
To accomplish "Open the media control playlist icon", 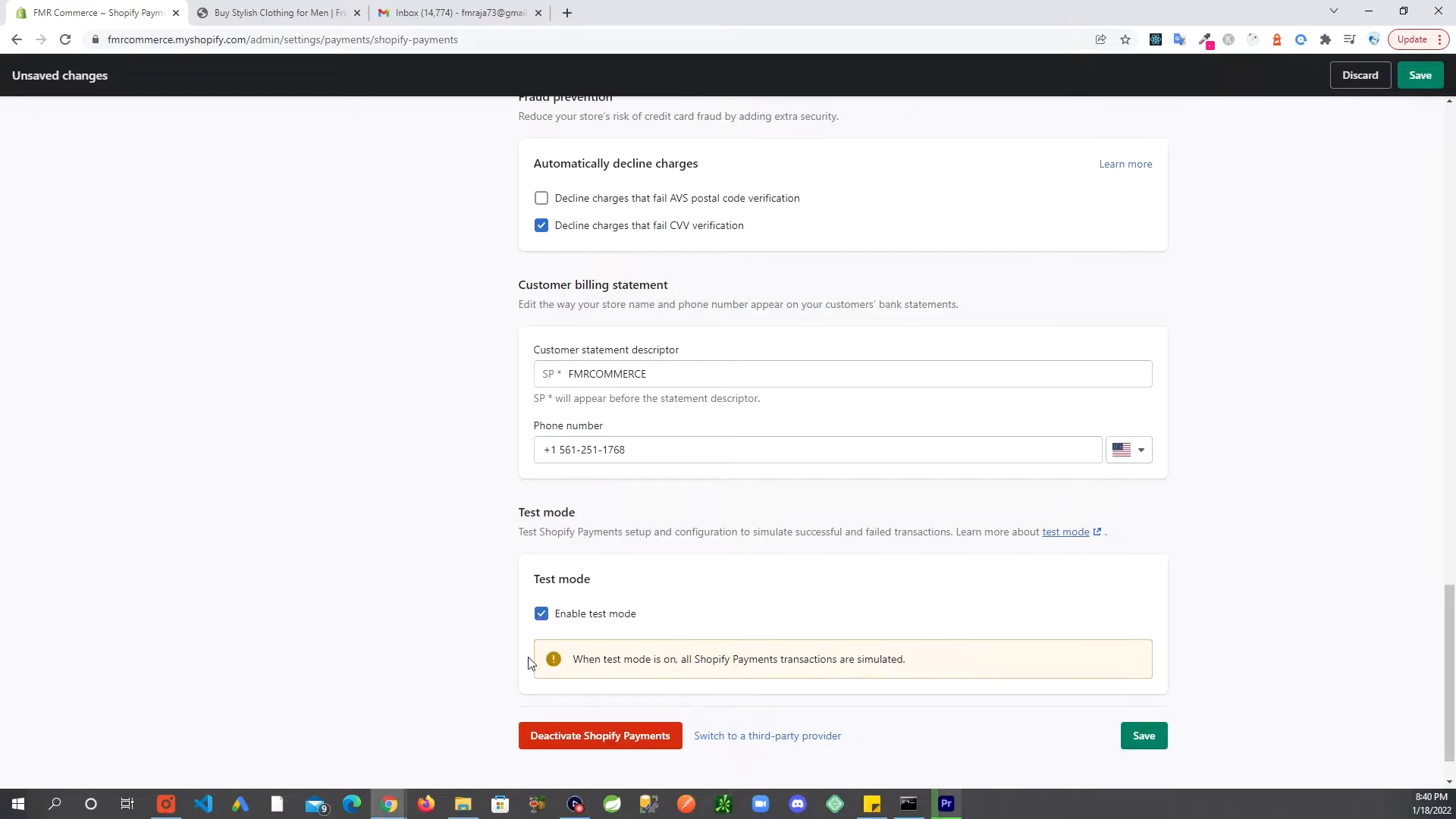I will [x=1350, y=39].
